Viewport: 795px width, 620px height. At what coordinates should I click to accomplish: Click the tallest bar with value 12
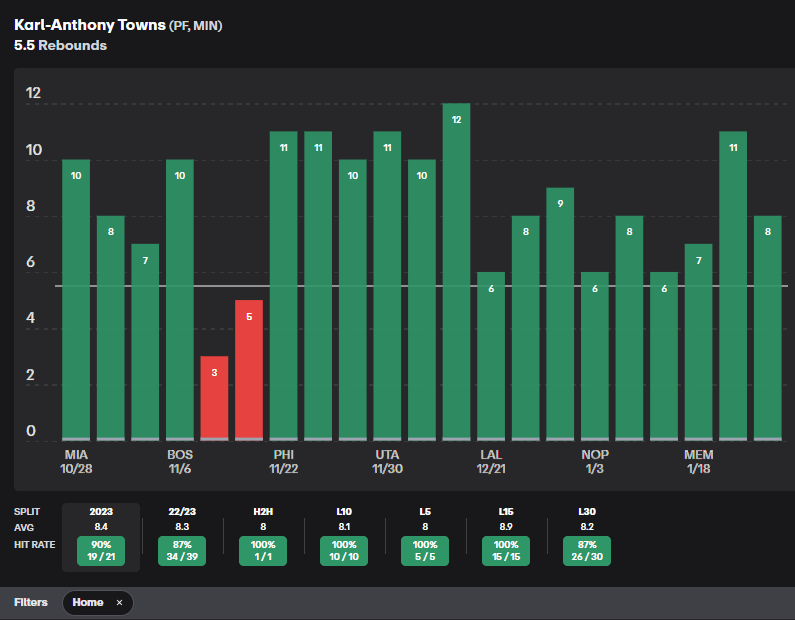tap(456, 272)
